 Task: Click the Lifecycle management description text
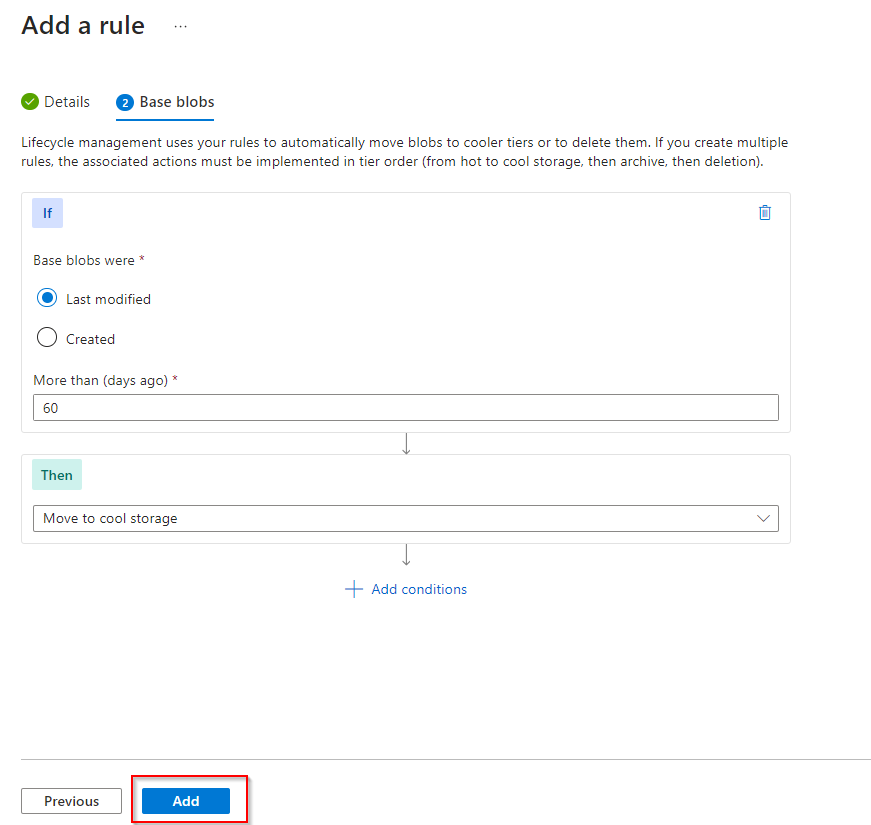(404, 152)
